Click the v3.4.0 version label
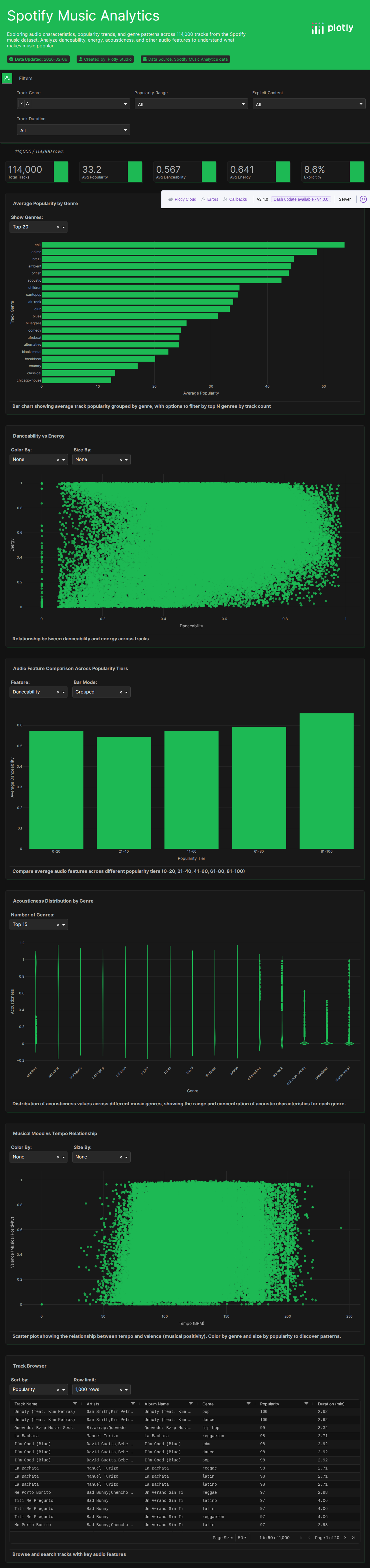This screenshot has height=1568, width=370. point(262,199)
